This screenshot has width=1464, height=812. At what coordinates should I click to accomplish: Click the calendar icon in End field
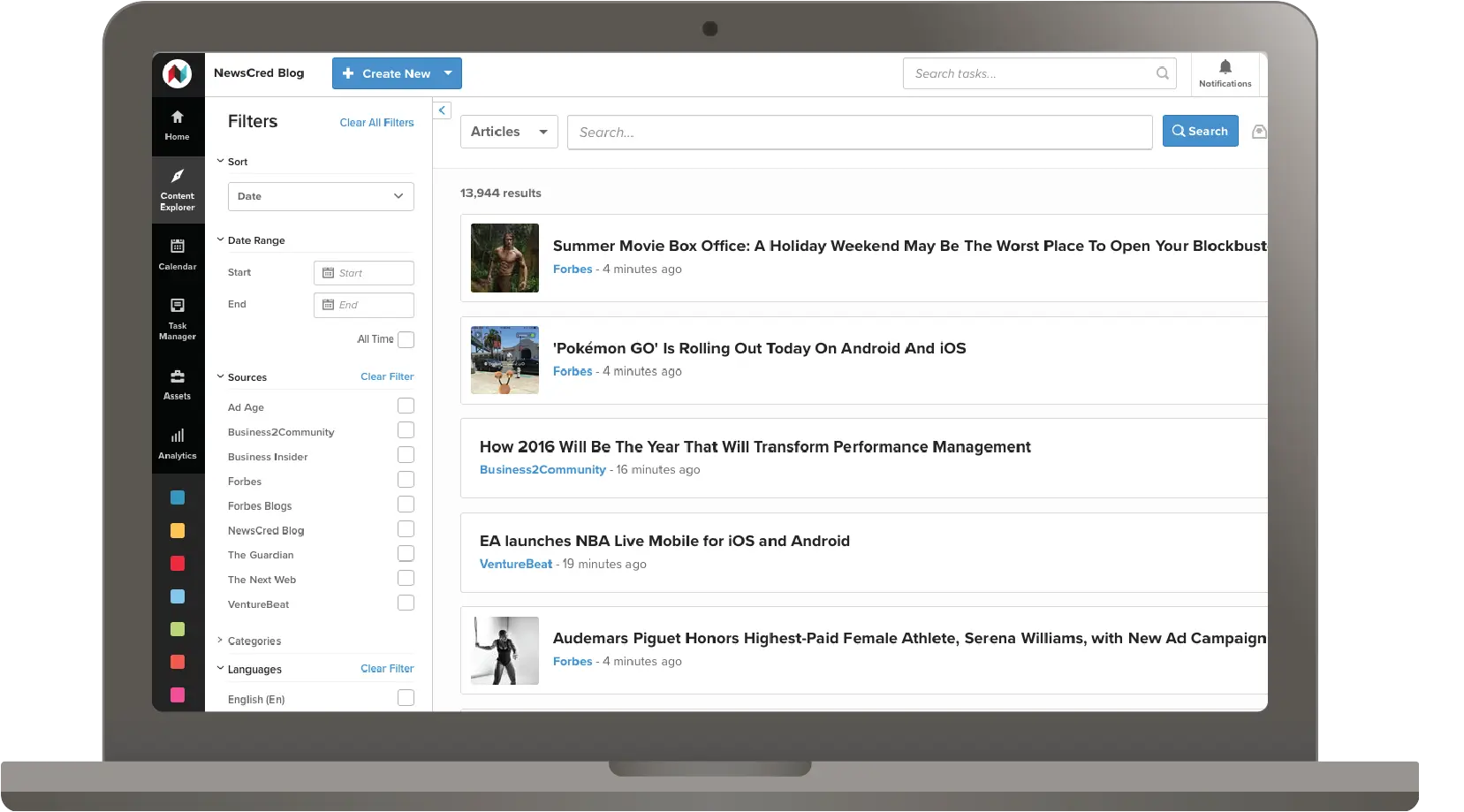point(328,305)
